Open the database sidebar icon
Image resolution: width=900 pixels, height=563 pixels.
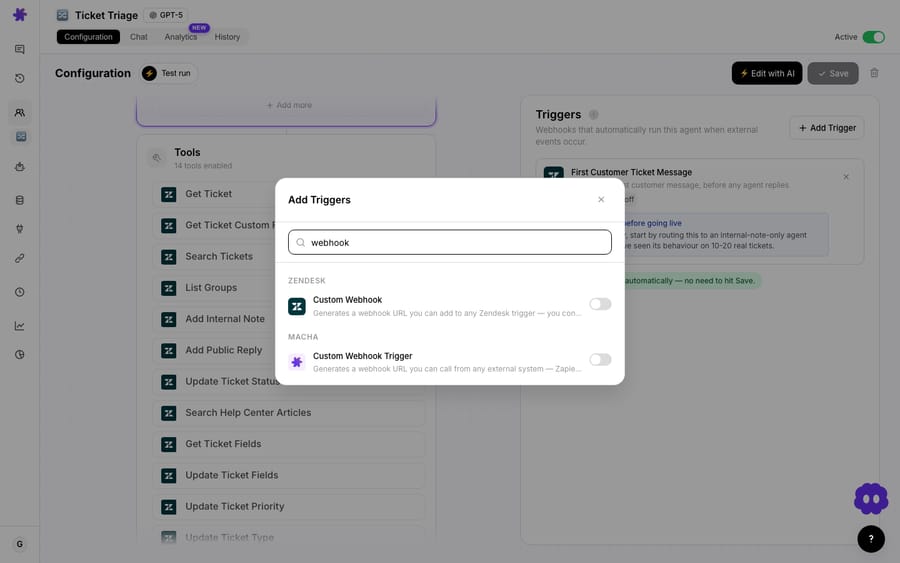click(x=20, y=200)
